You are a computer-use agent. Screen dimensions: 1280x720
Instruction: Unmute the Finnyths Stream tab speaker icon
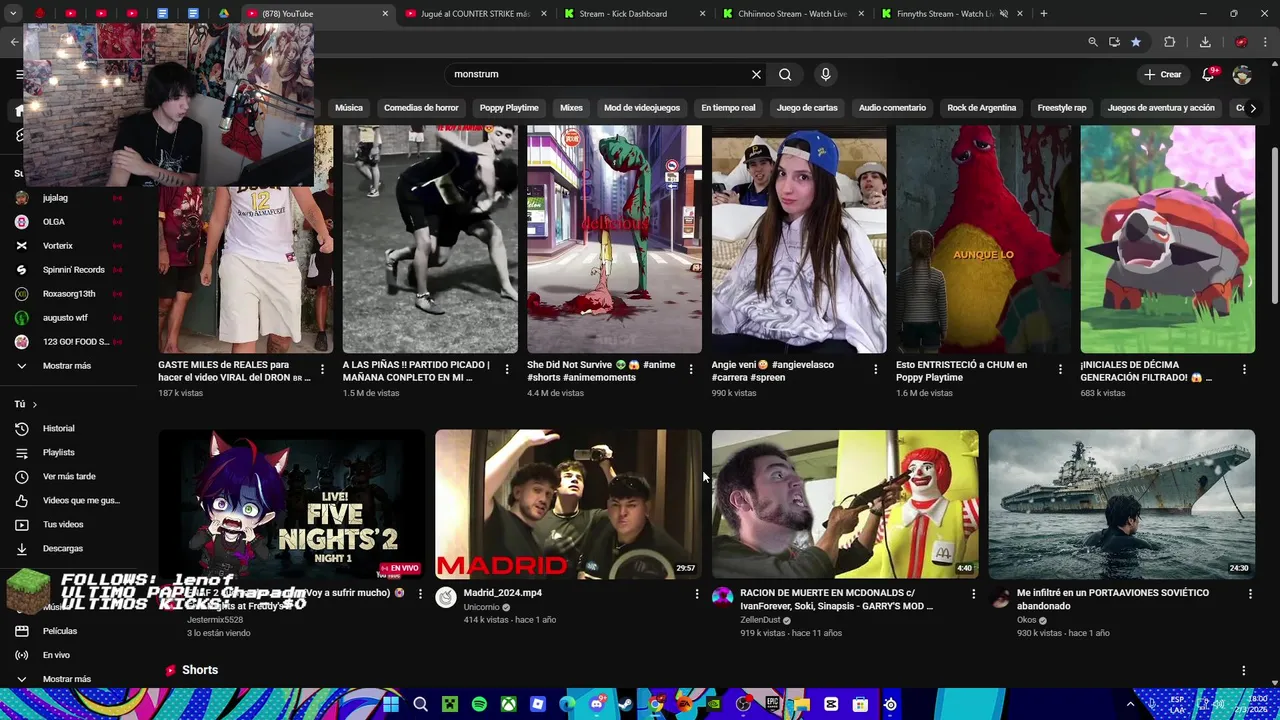(1003, 14)
